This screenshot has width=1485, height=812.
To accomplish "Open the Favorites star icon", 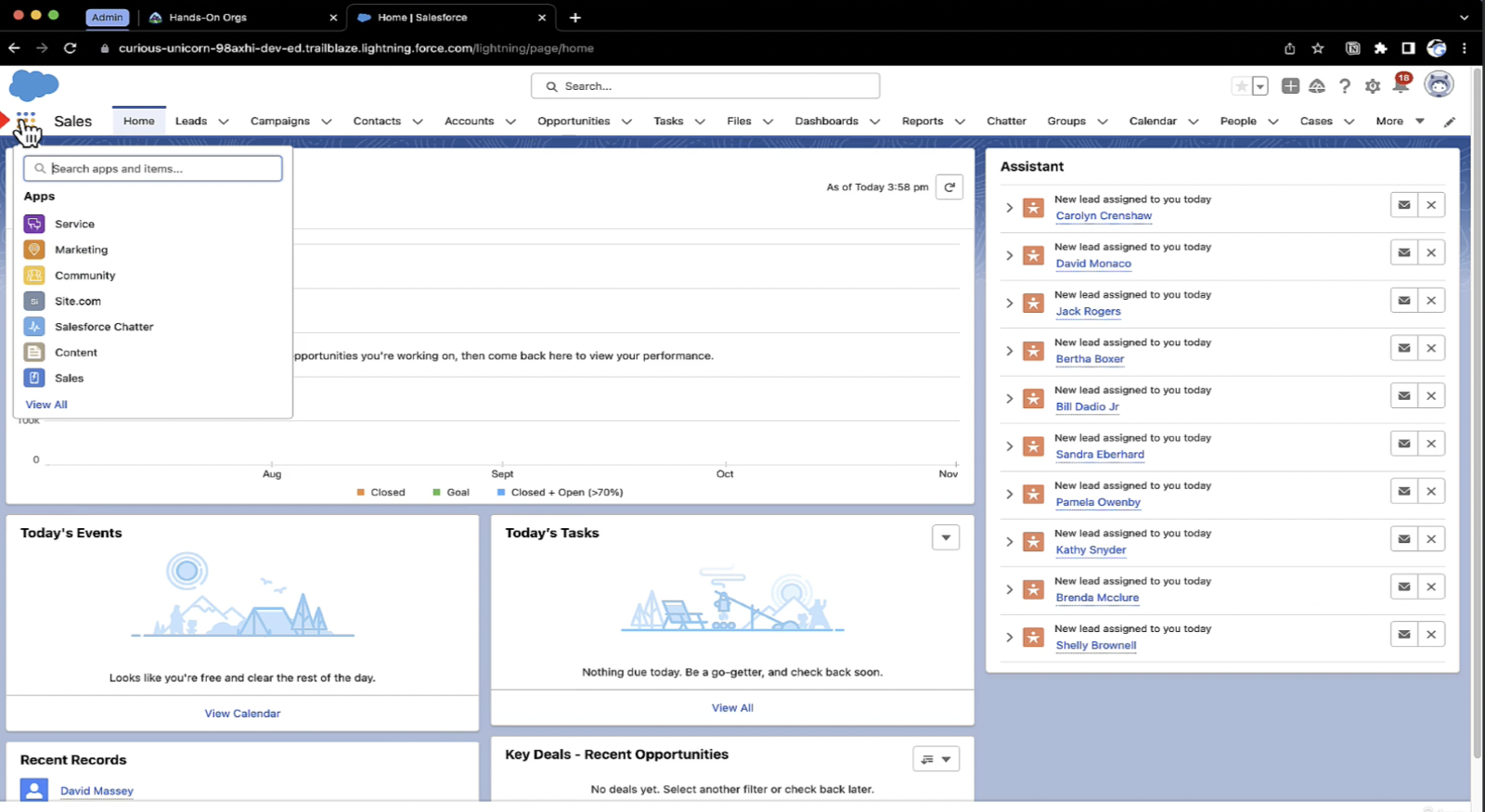I will point(1241,86).
